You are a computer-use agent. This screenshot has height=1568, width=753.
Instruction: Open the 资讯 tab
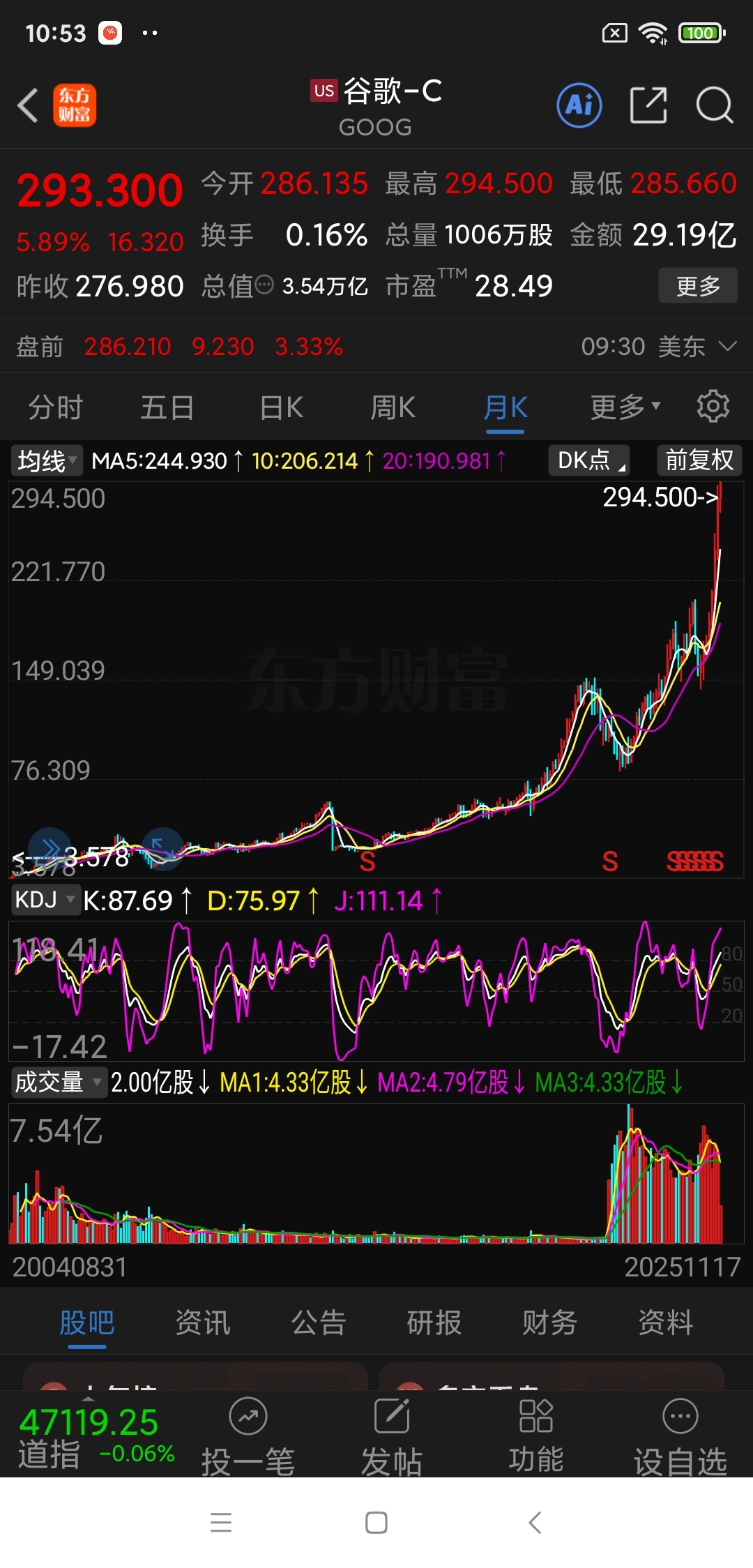203,1322
